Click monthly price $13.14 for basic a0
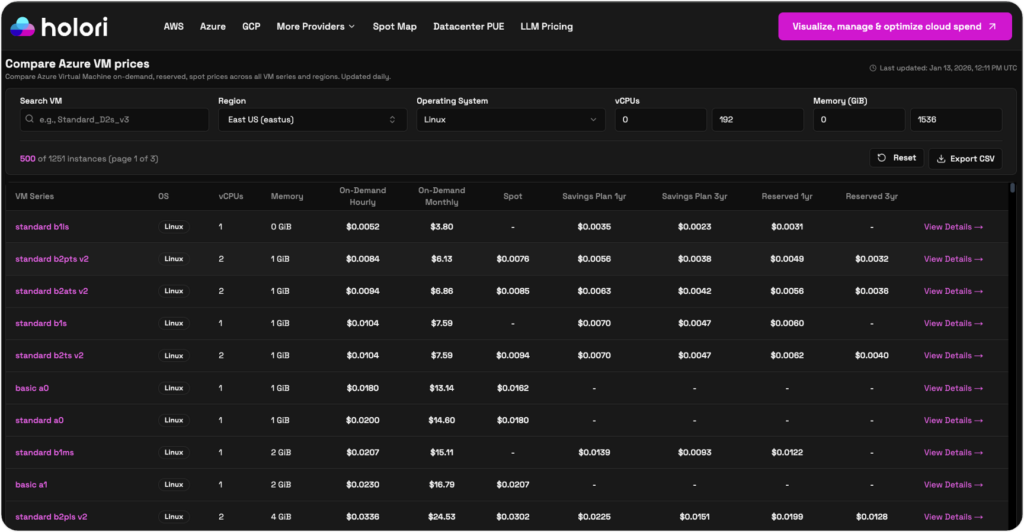 click(441, 388)
